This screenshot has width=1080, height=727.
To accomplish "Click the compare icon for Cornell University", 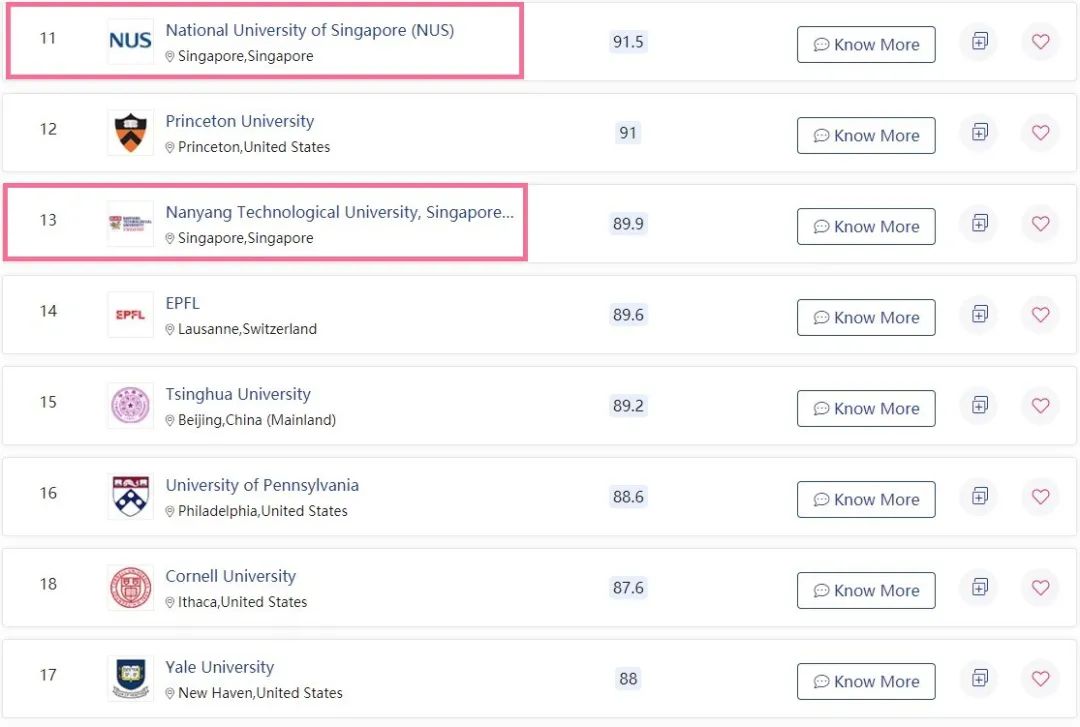I will (x=979, y=588).
